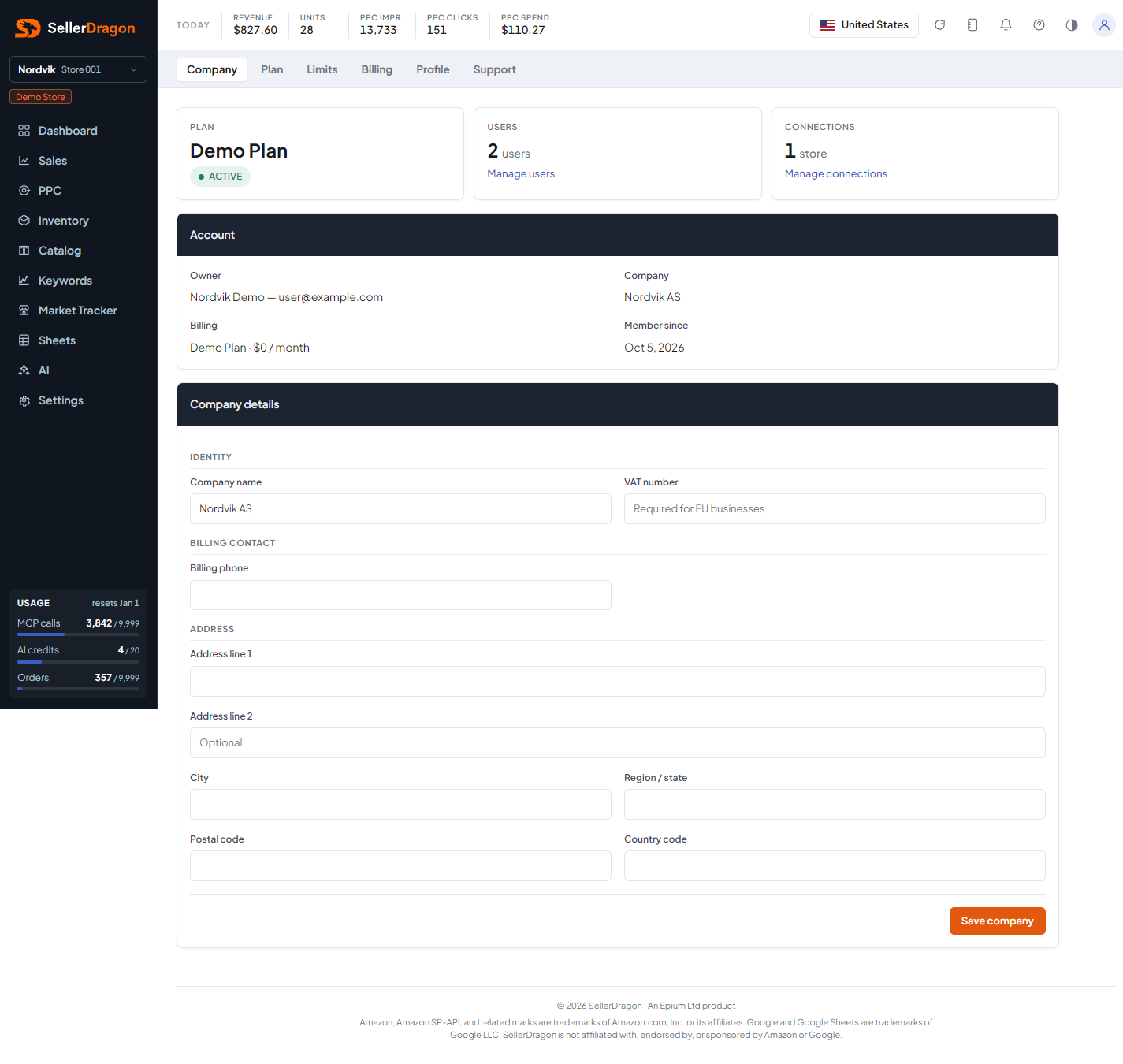Click the help question mark icon
The image size is (1123, 1064).
click(x=1039, y=25)
